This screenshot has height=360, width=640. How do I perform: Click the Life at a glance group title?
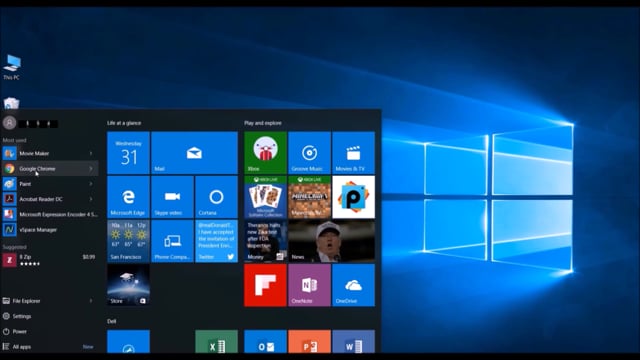coord(124,123)
